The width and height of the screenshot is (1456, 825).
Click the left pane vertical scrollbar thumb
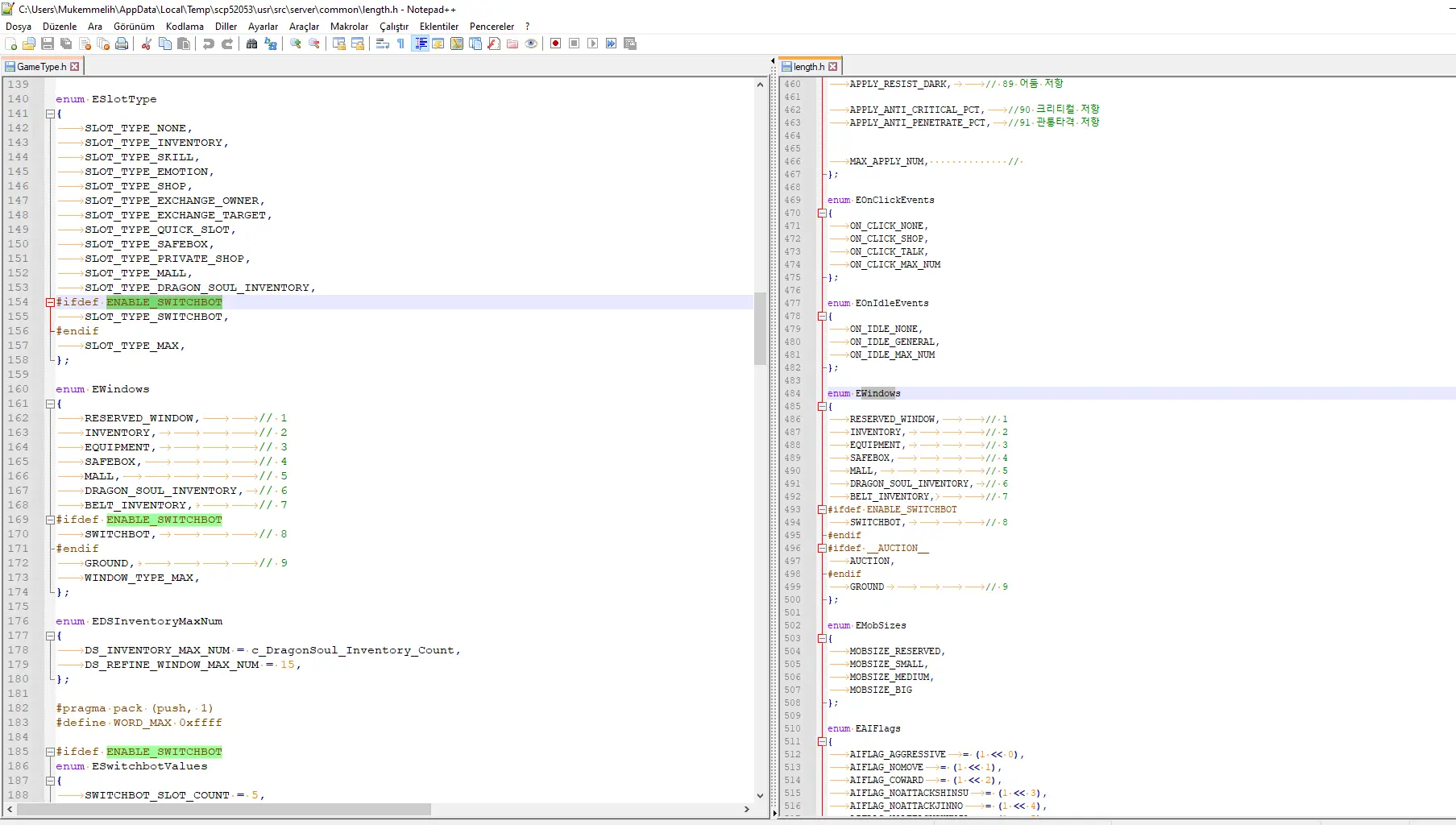pos(760,329)
